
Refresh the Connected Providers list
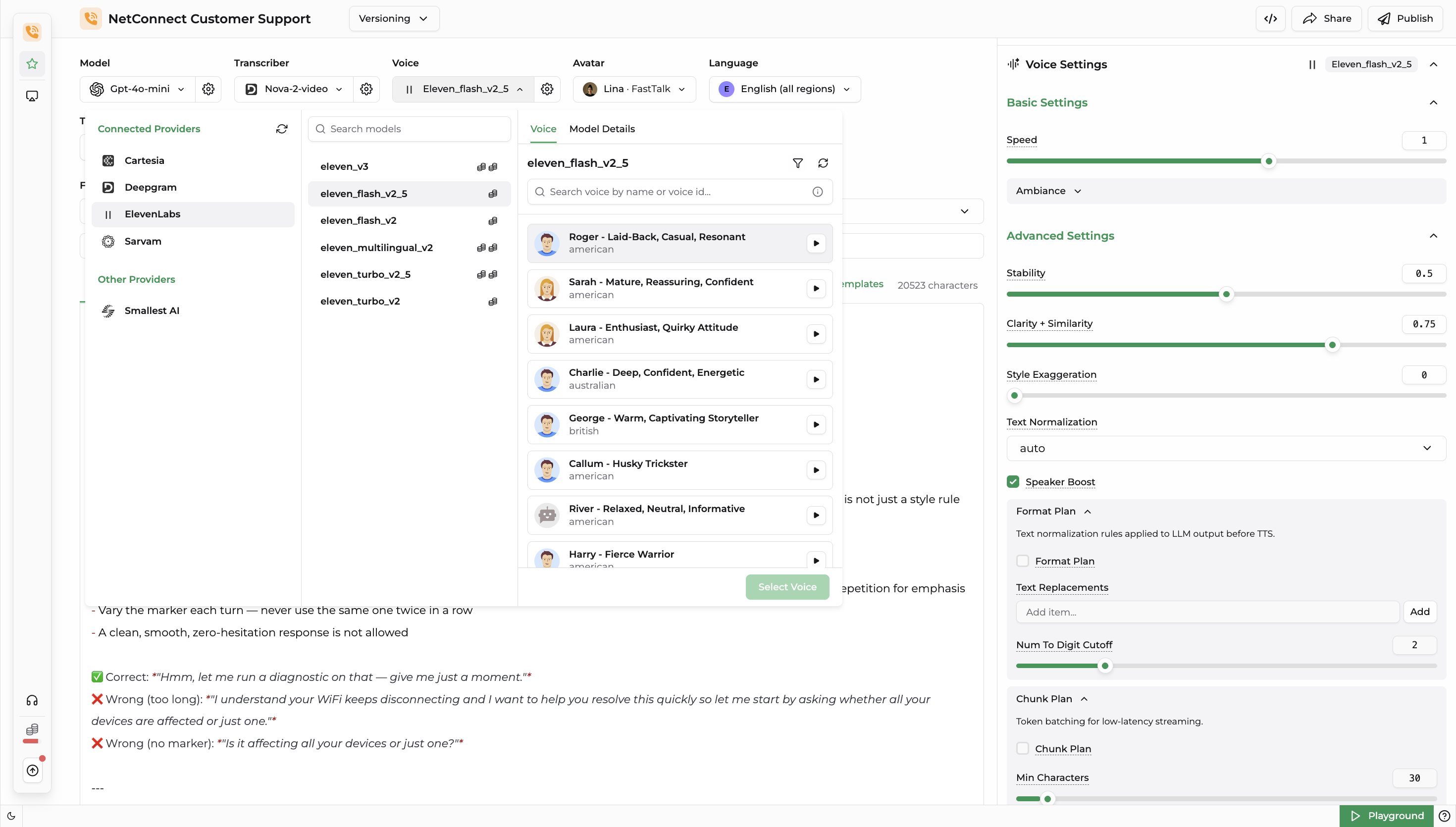[282, 129]
